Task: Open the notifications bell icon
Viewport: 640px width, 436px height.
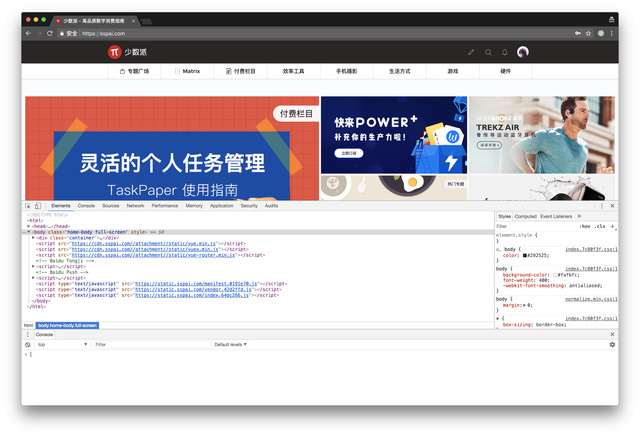Action: [x=505, y=52]
